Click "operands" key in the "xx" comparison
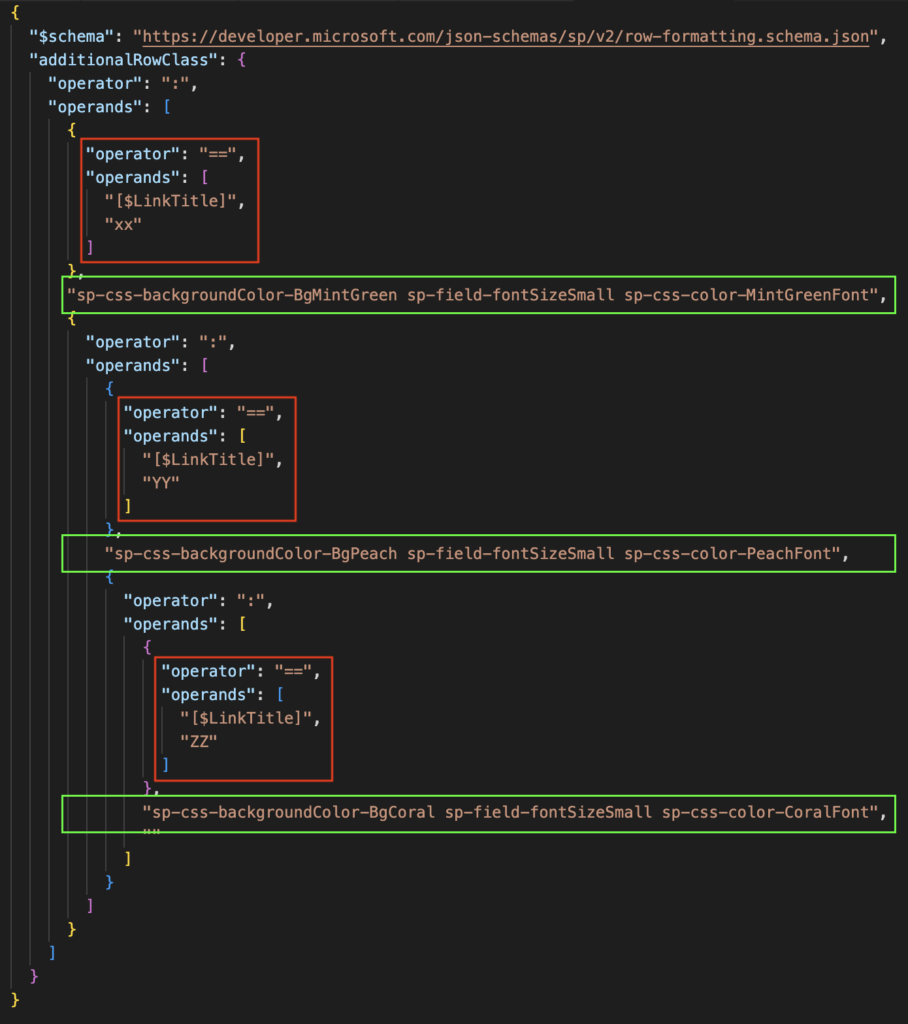The image size is (908, 1024). tap(133, 178)
